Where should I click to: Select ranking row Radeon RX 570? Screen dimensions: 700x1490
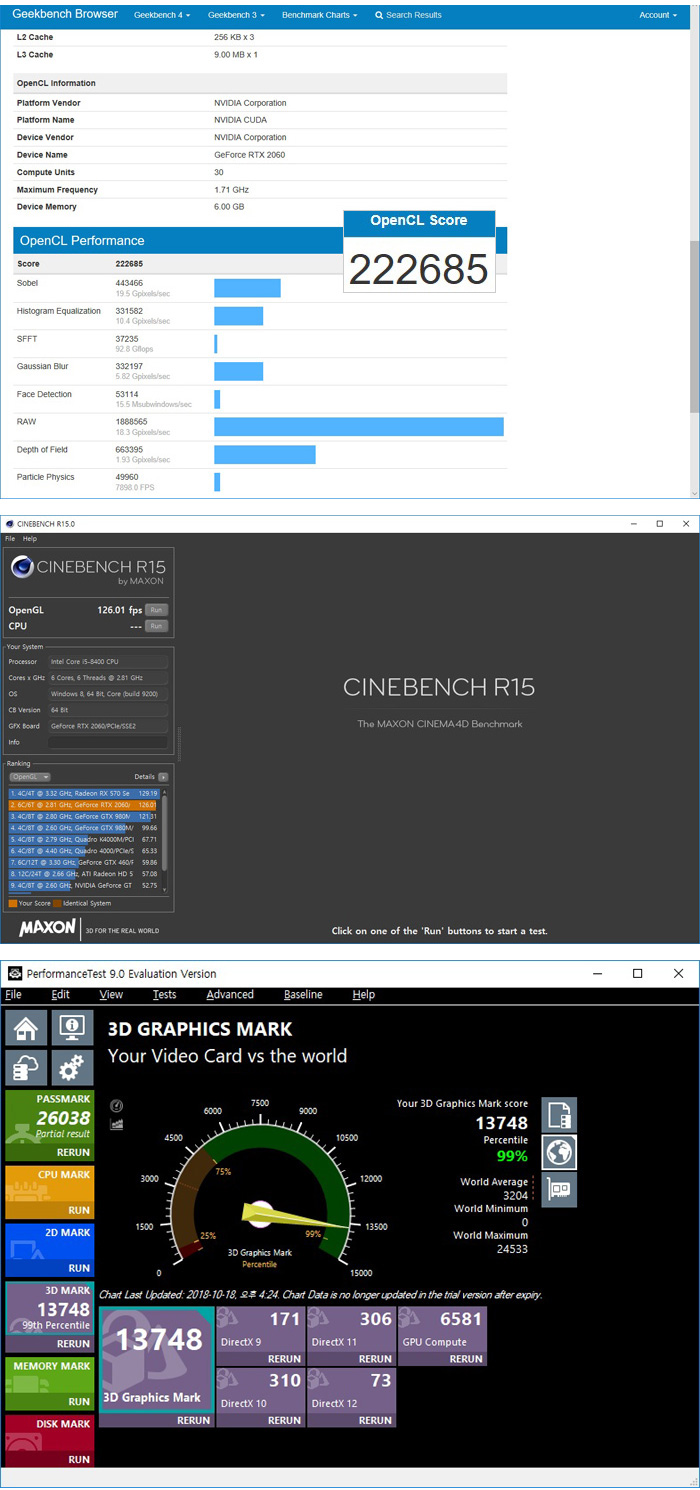(x=85, y=793)
